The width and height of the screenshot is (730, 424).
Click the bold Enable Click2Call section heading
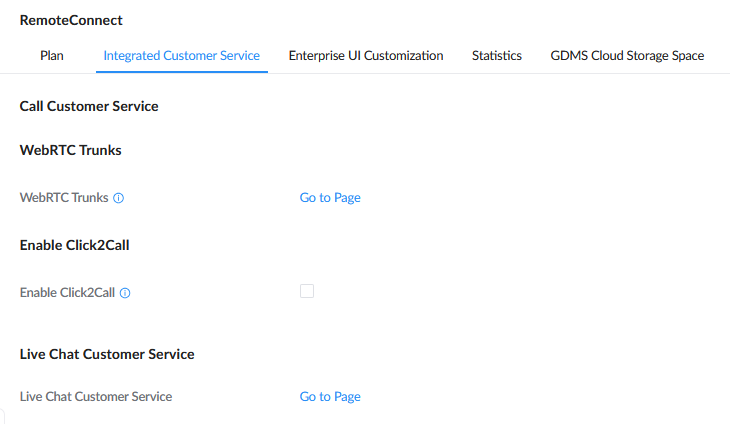[74, 245]
